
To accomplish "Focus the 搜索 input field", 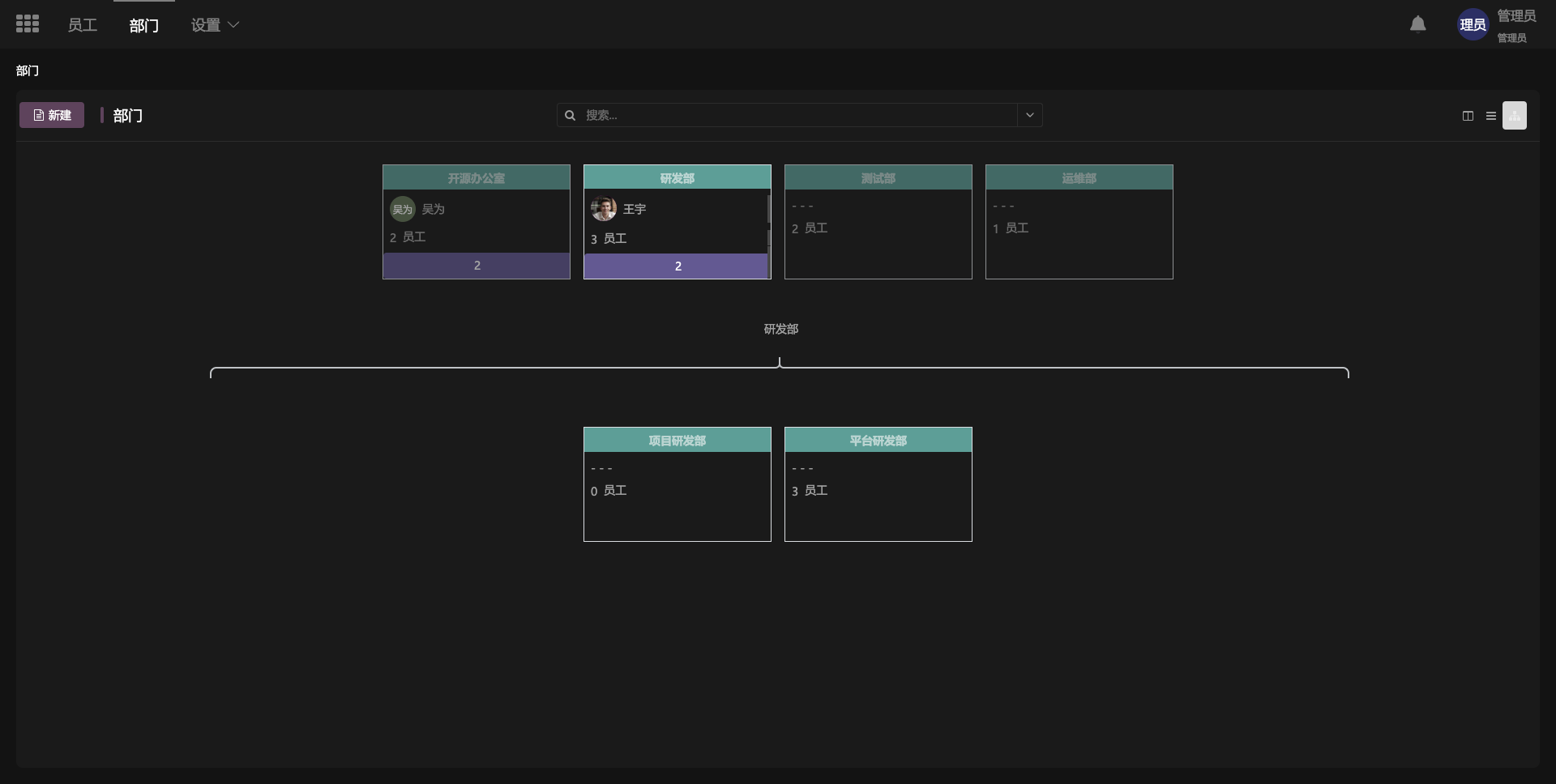I will tap(798, 115).
